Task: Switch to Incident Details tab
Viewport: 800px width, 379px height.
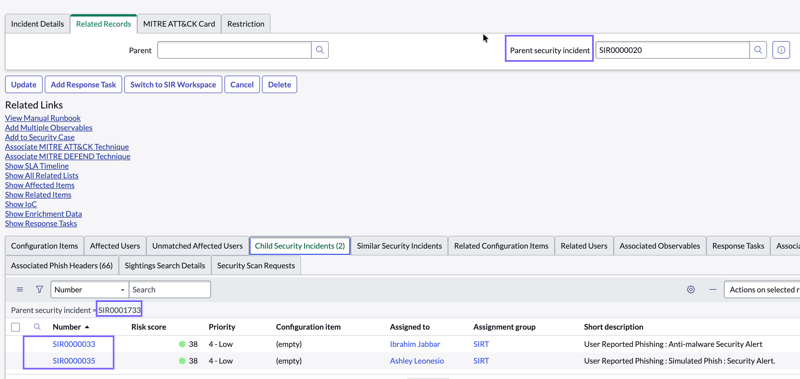Action: pyautogui.click(x=37, y=24)
